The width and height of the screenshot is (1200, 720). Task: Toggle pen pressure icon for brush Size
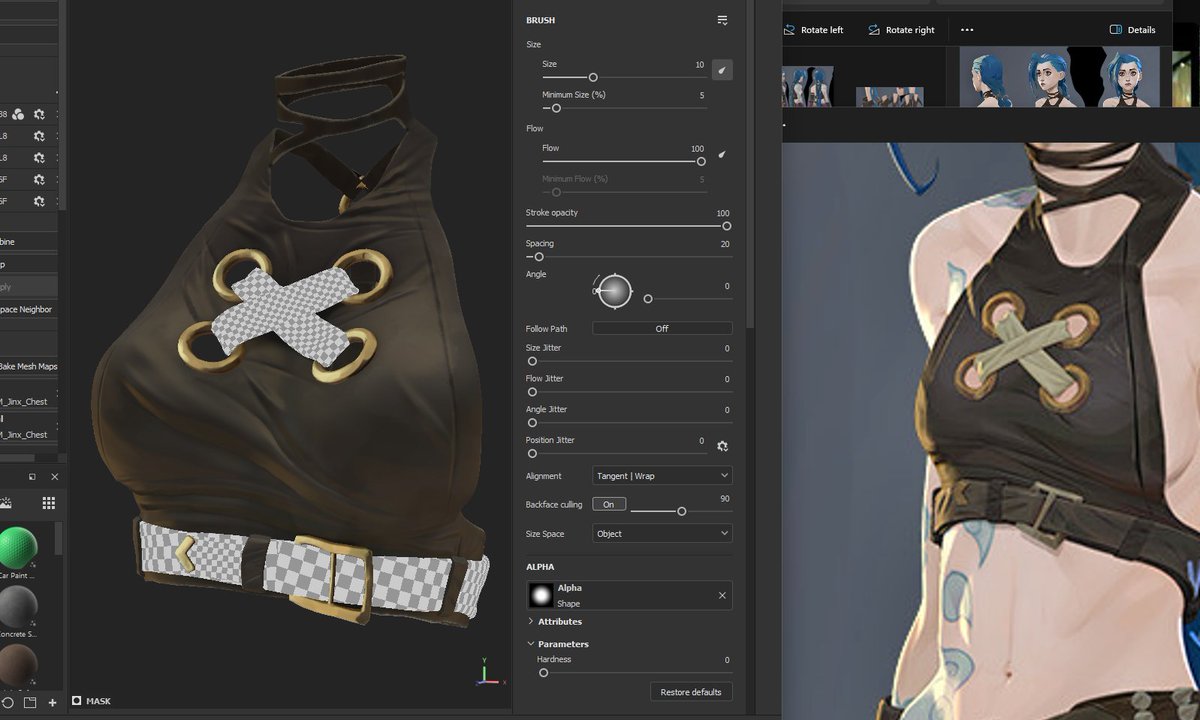click(722, 70)
